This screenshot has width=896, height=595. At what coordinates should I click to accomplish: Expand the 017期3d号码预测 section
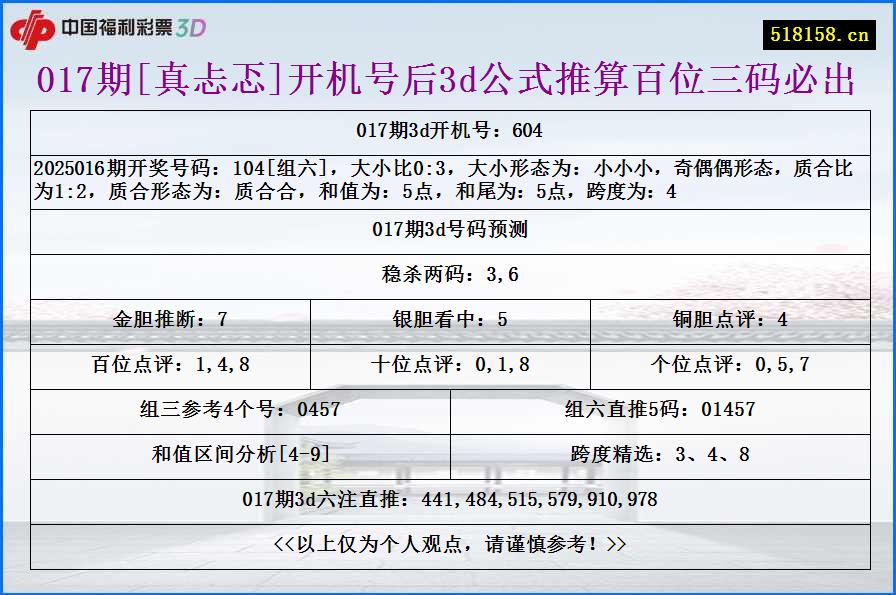(448, 231)
